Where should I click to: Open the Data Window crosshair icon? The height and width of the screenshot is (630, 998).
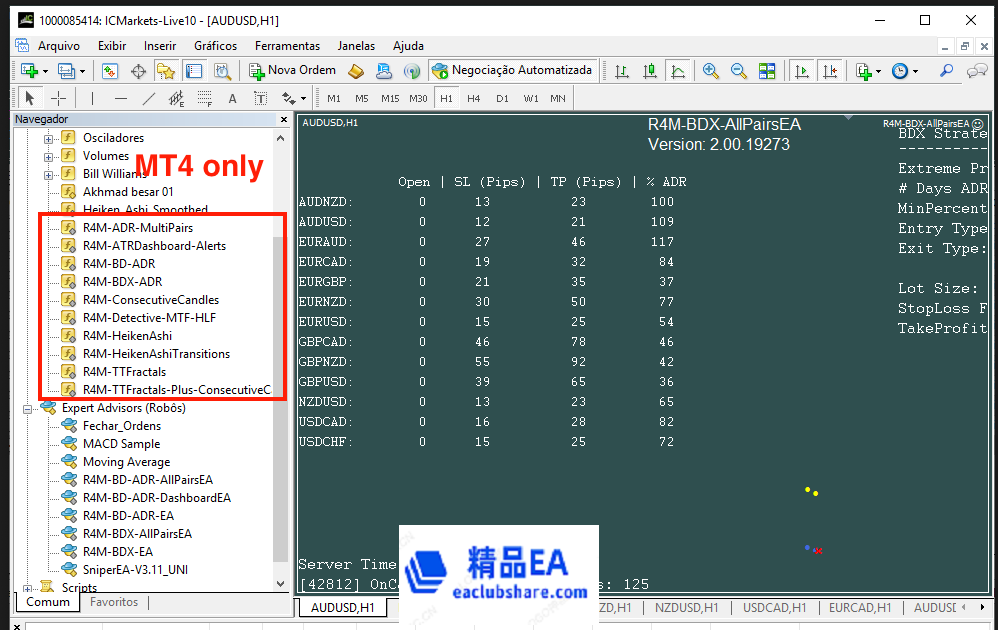point(138,71)
